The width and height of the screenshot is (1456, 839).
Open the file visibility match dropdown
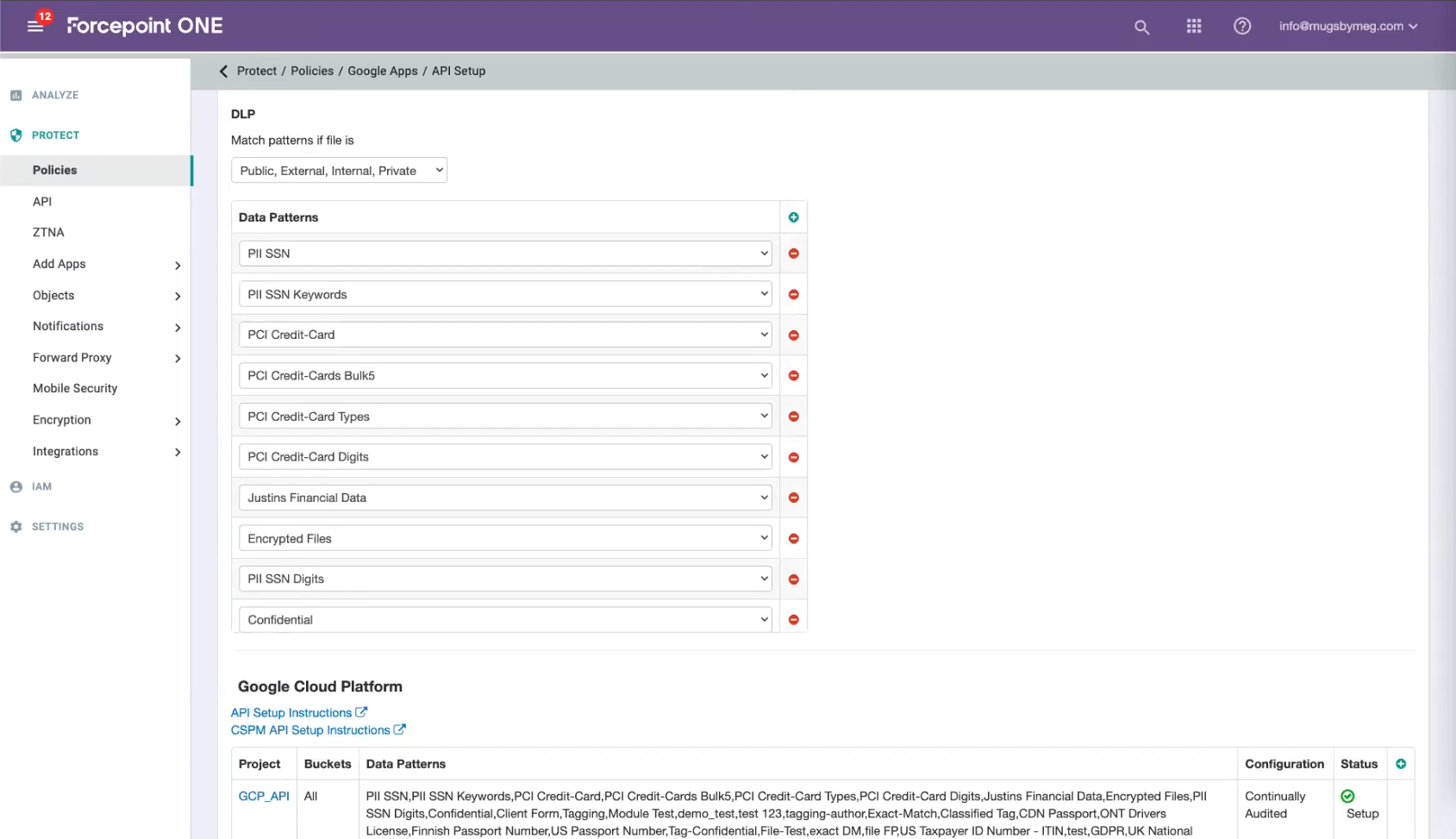339,171
